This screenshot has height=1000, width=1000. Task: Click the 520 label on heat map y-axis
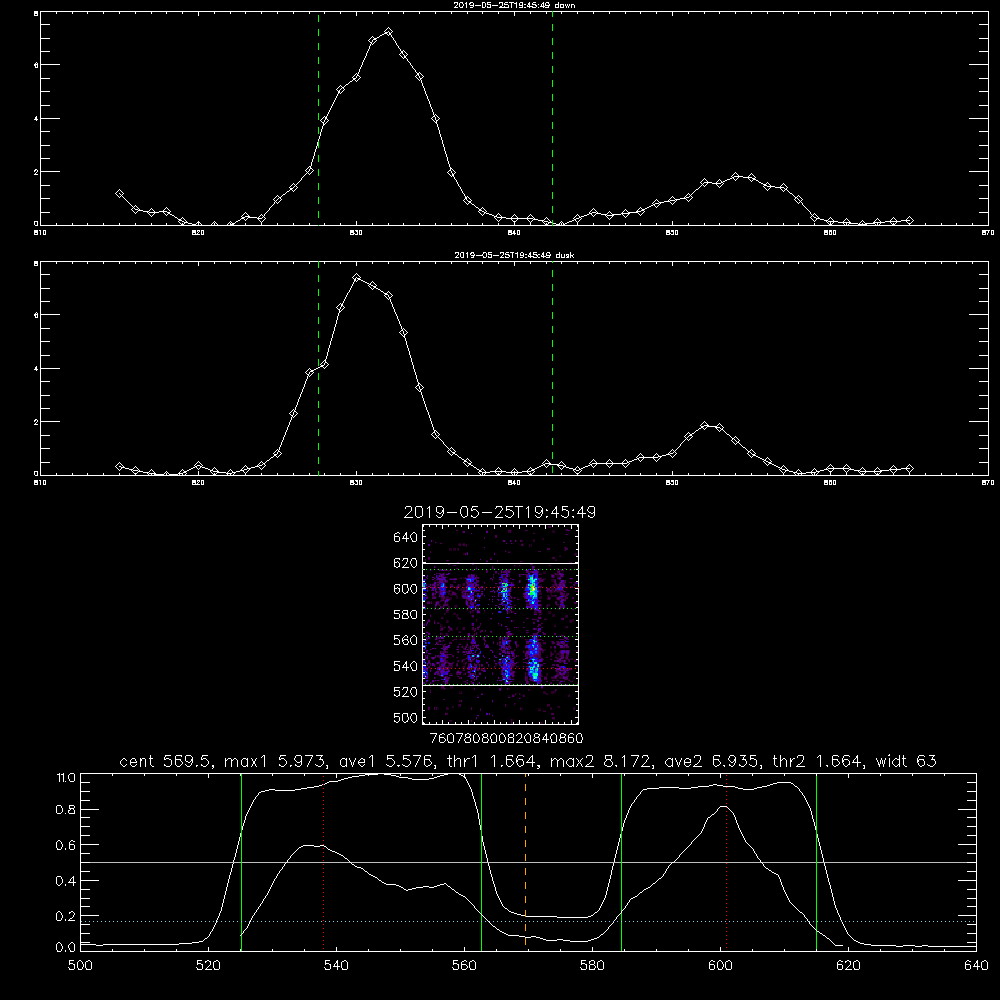[406, 692]
